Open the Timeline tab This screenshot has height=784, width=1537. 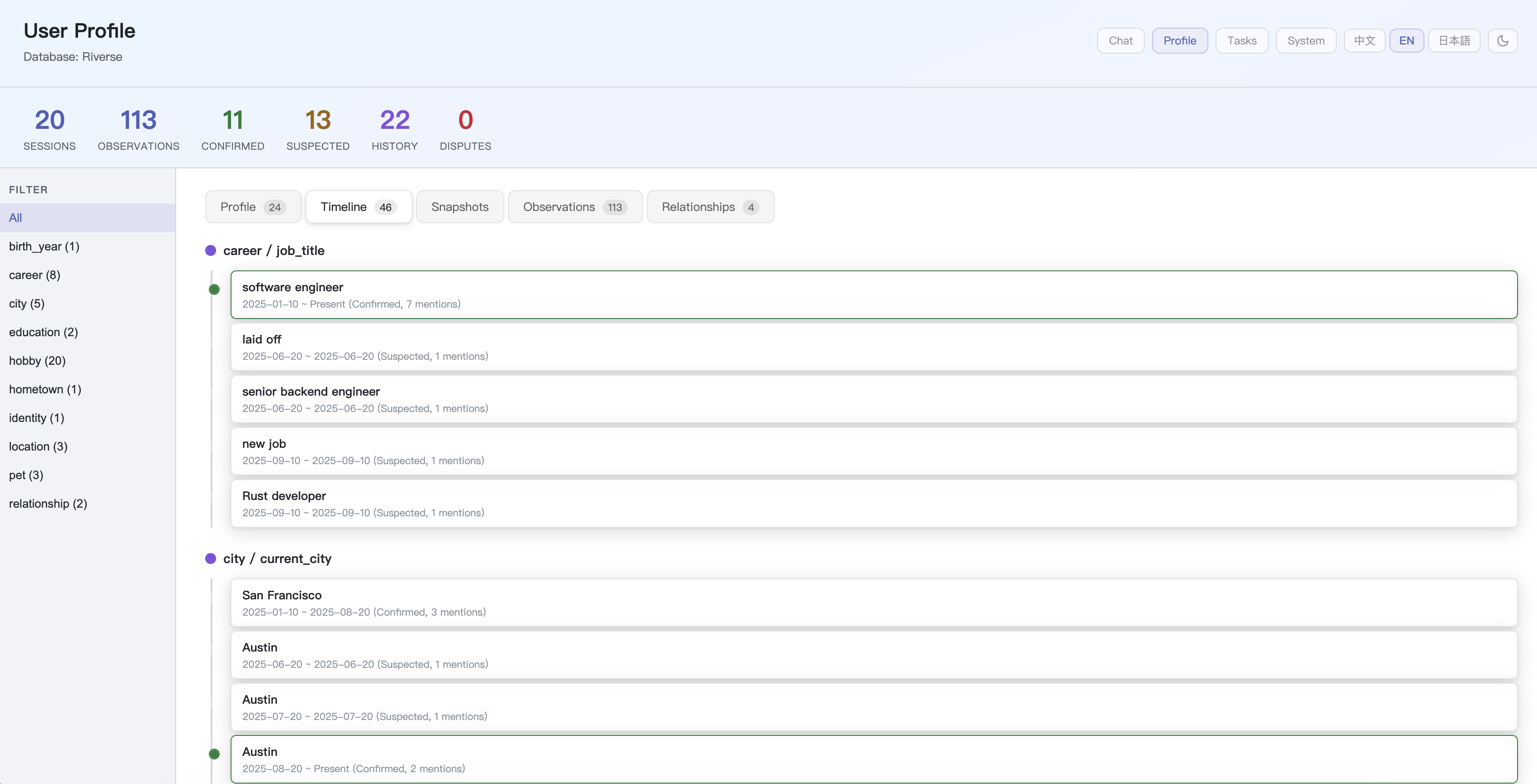click(358, 207)
